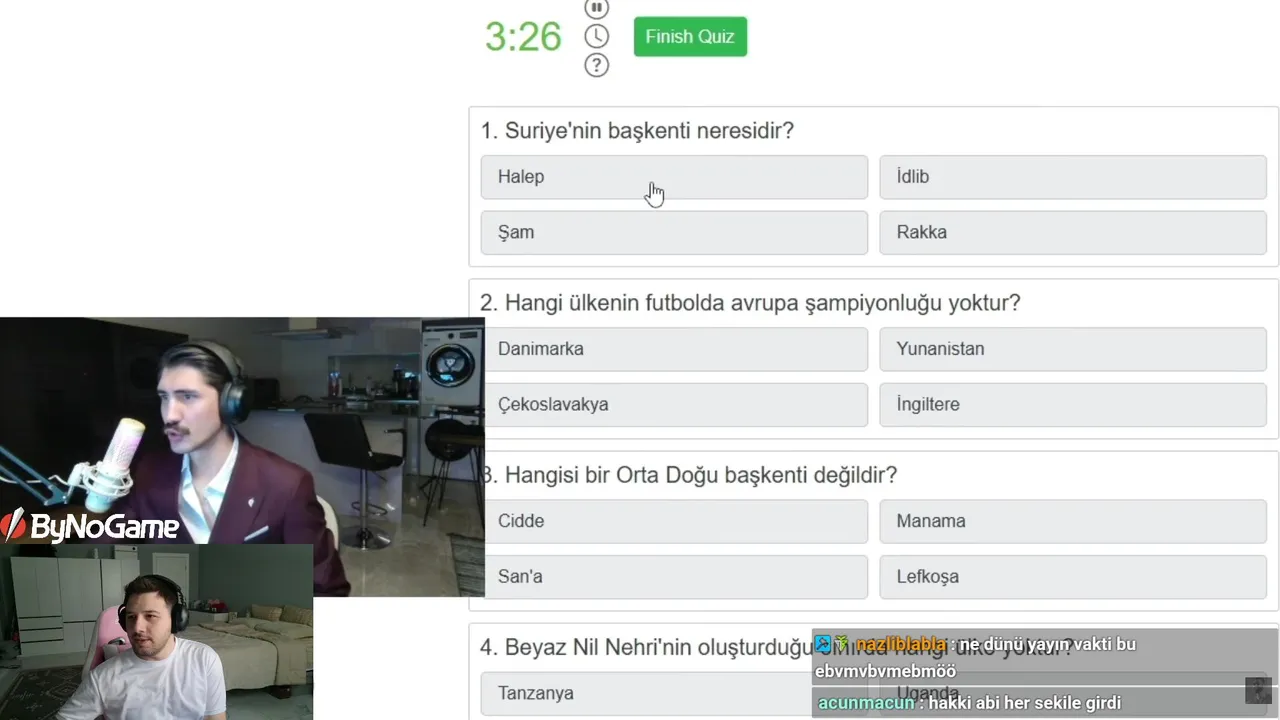Select İngiltere answer
This screenshot has height=720, width=1280.
click(1073, 404)
